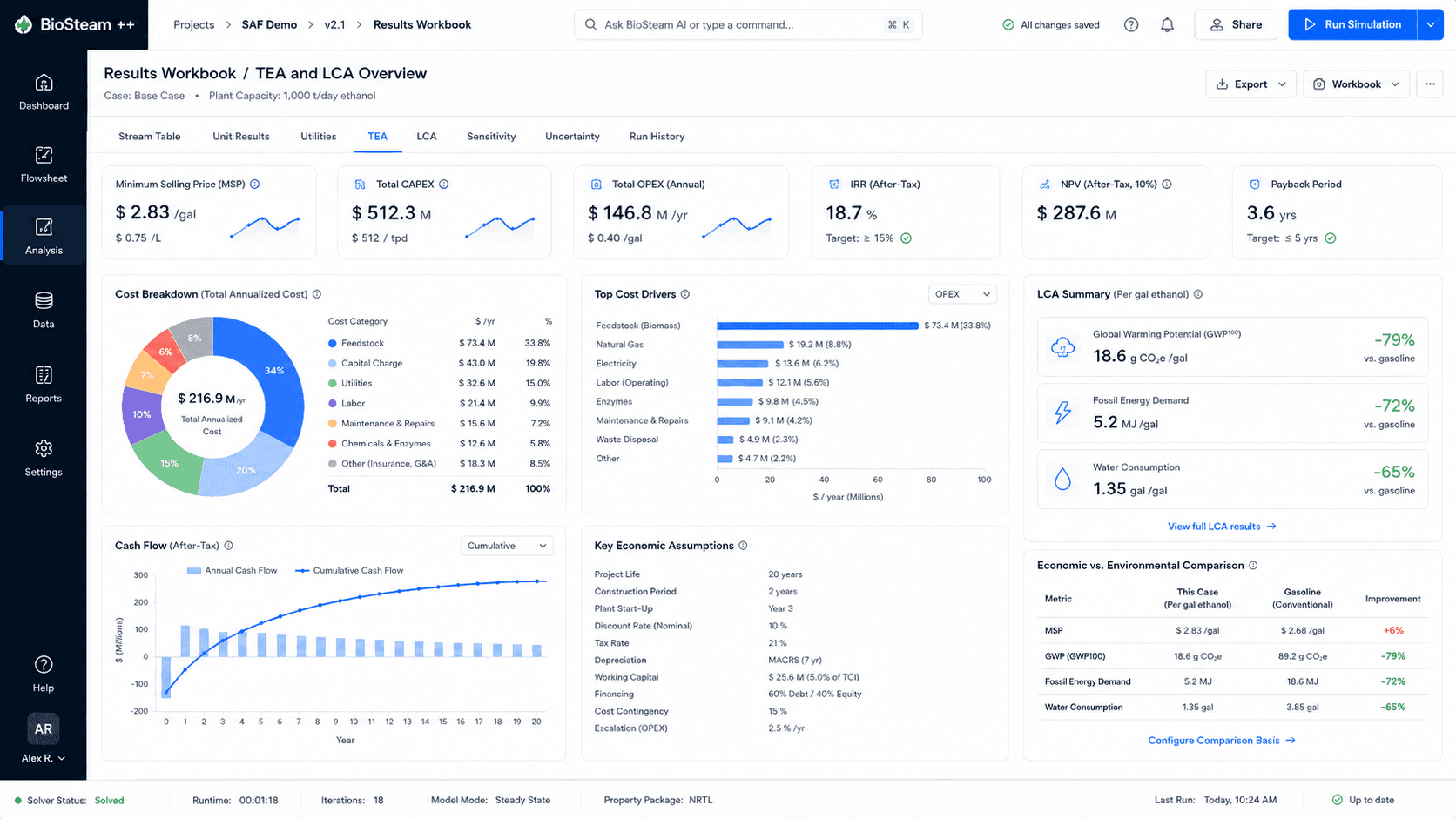The height and width of the screenshot is (819, 1456).
Task: Click the IRR target check mark icon
Action: [906, 238]
